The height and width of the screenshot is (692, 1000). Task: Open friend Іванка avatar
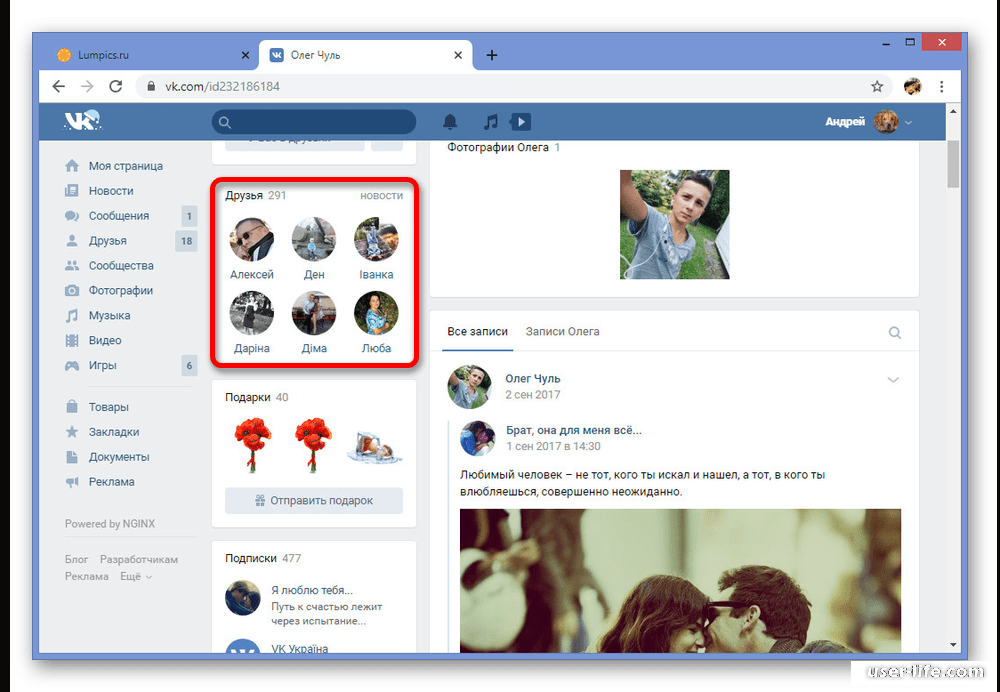376,240
